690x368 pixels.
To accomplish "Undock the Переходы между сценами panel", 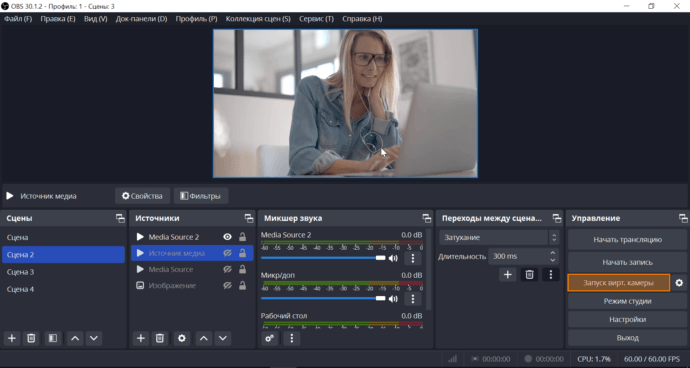I will click(557, 218).
